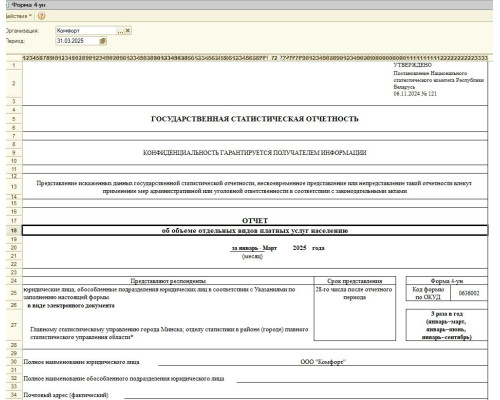Click the Почтовый адрес (фактический) label
Image resolution: width=500 pixels, height=400 pixels.
66,395
